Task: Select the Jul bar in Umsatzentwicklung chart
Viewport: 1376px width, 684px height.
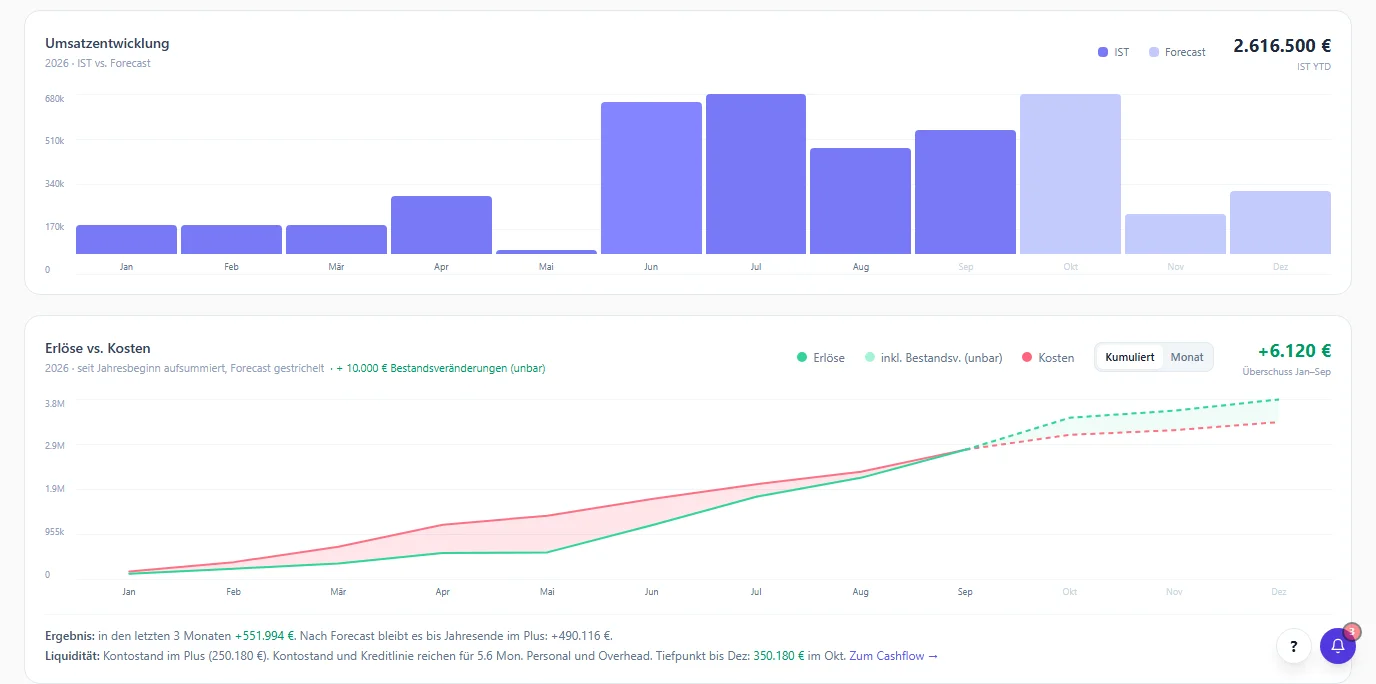Action: 756,174
